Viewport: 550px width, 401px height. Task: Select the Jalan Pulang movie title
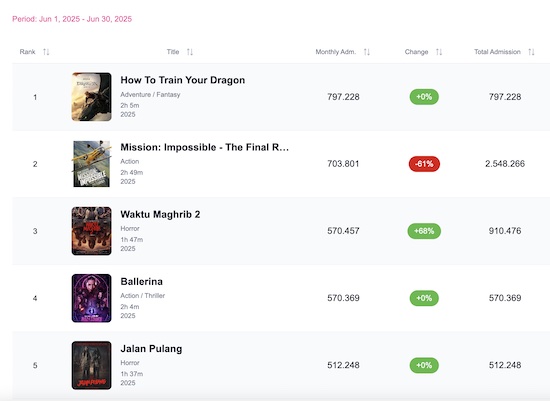pos(151,349)
